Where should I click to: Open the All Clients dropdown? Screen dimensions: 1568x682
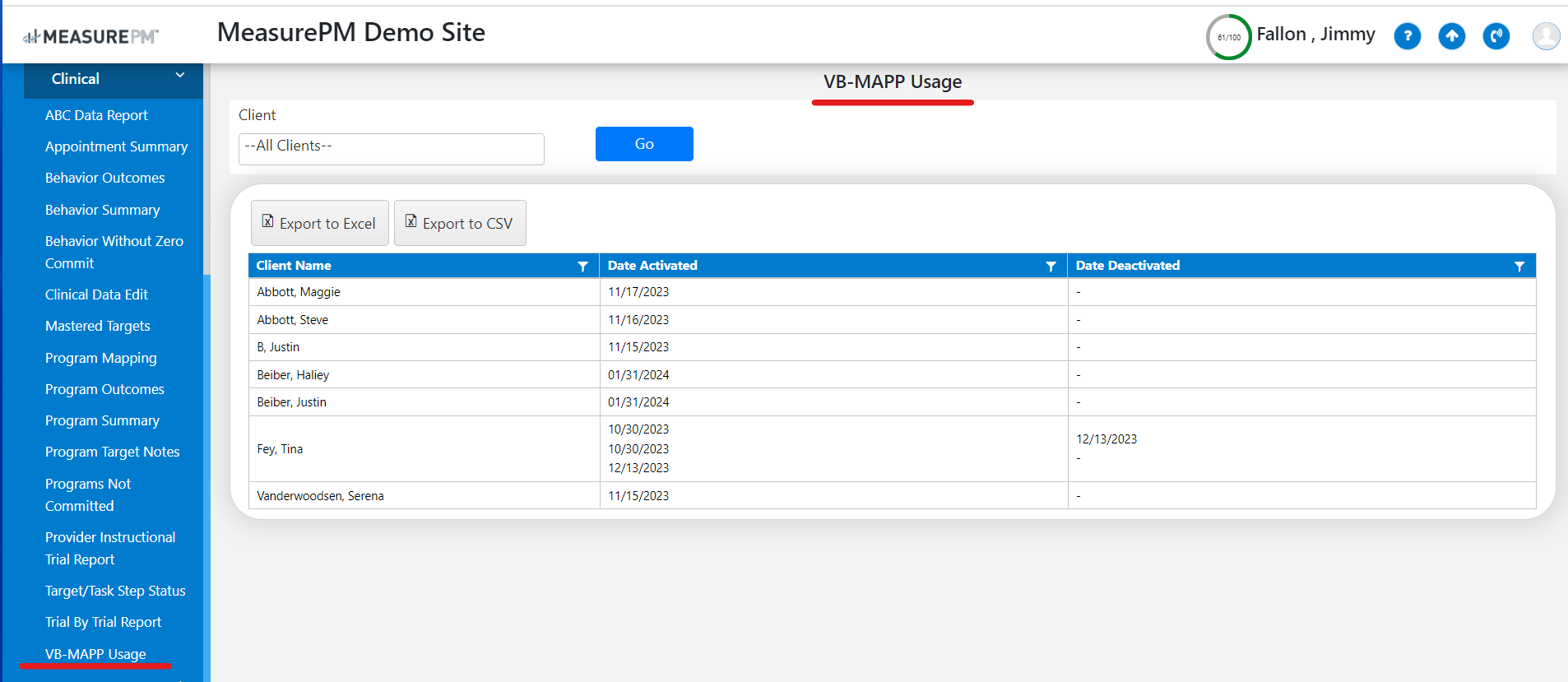pos(391,149)
